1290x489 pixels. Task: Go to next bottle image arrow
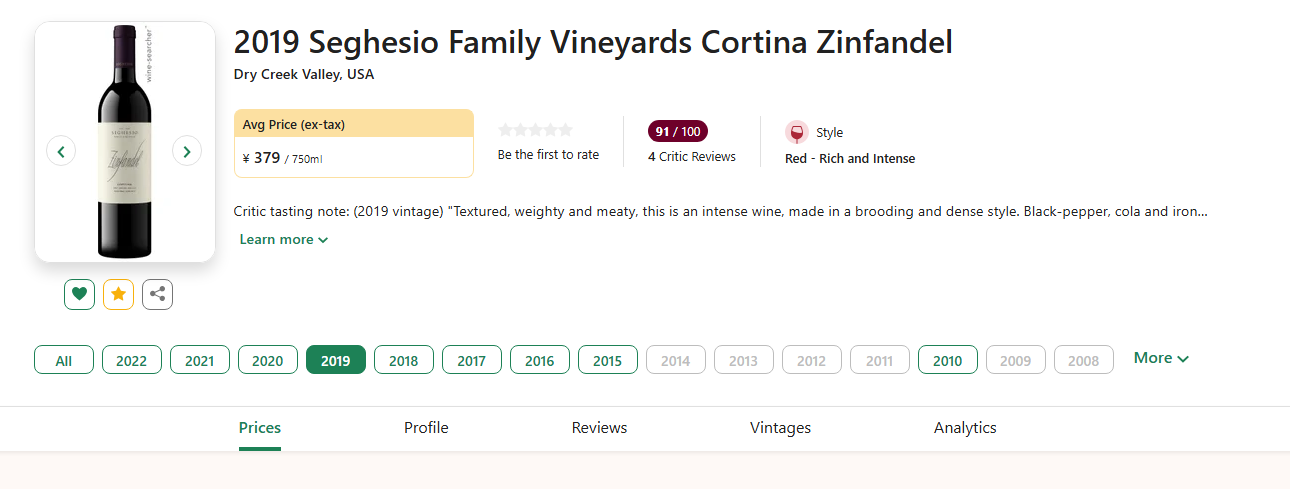click(x=187, y=151)
